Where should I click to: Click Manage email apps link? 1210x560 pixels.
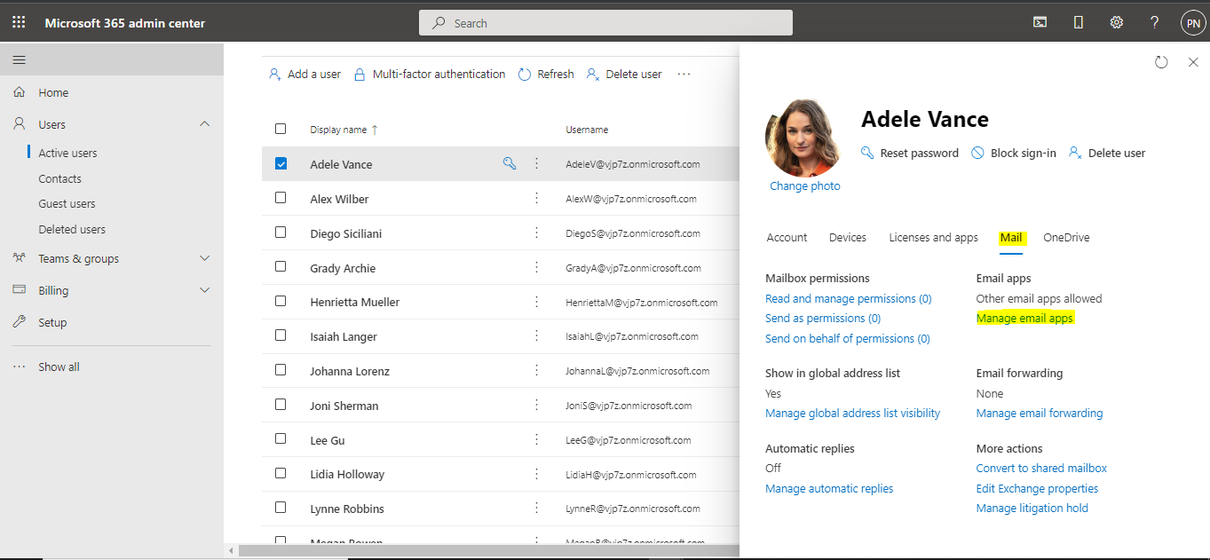pyautogui.click(x=1025, y=318)
